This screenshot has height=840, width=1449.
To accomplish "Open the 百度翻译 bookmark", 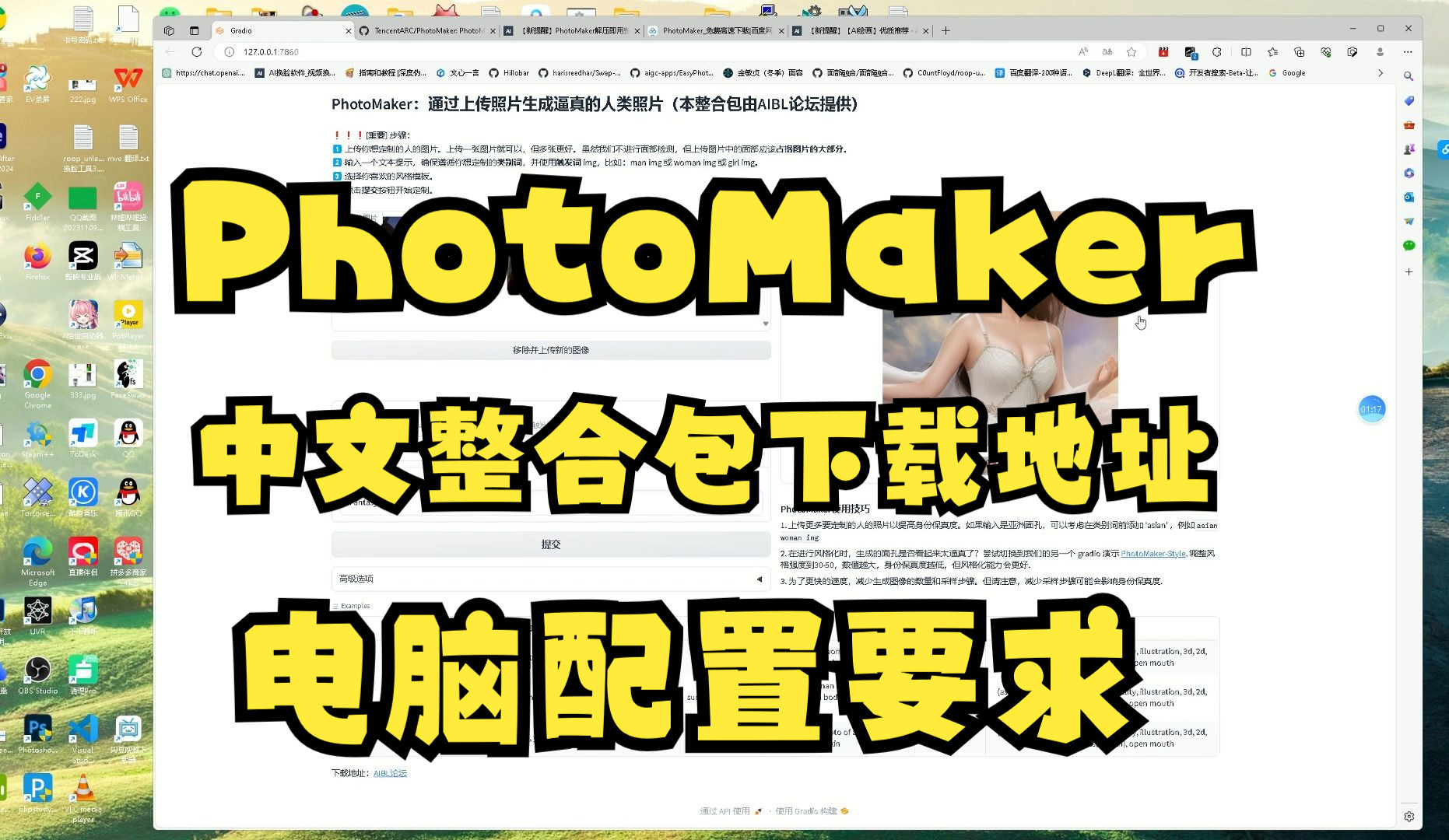I will click(x=1033, y=73).
